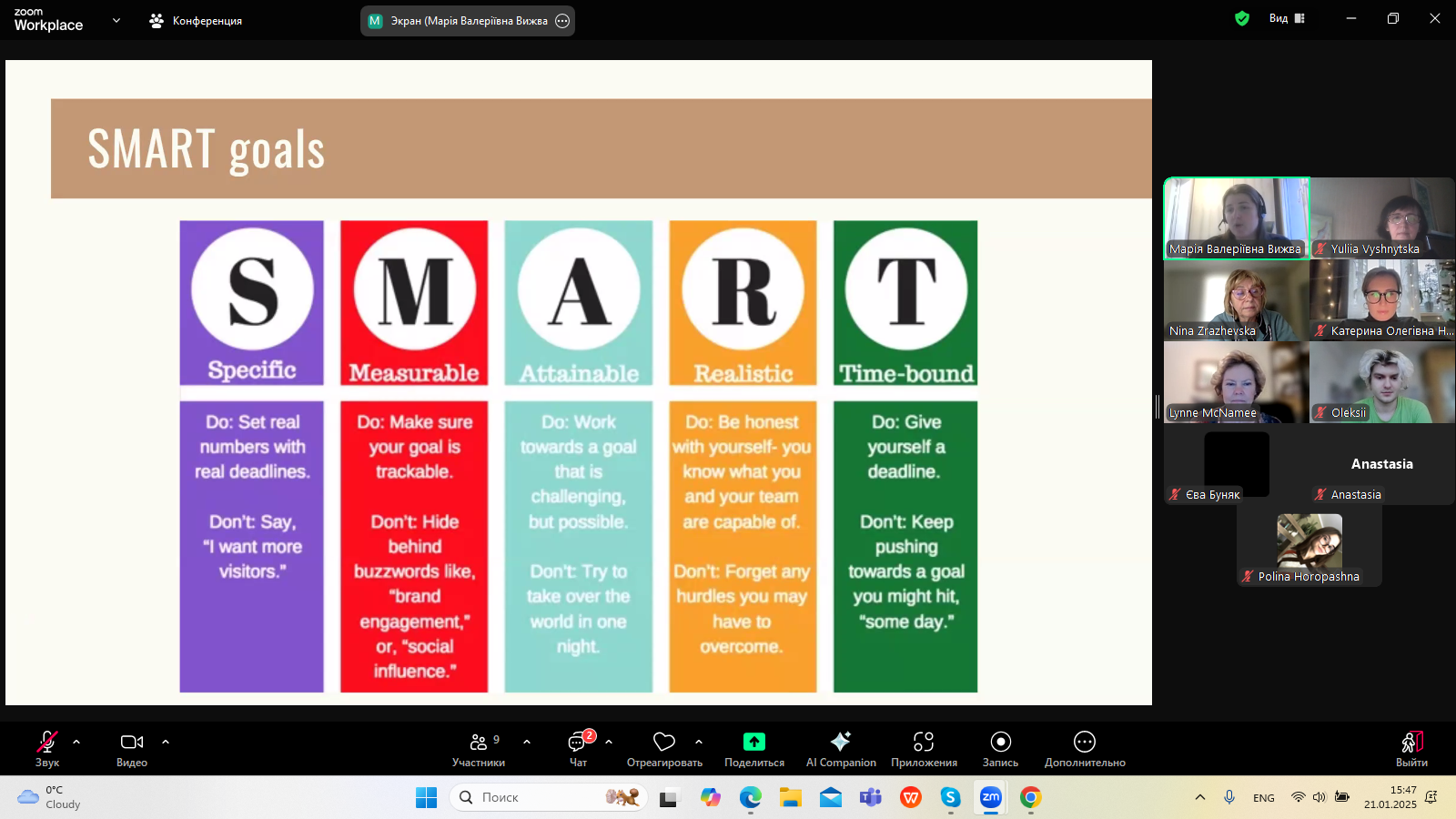Click the green encryption shield icon

1241,18
